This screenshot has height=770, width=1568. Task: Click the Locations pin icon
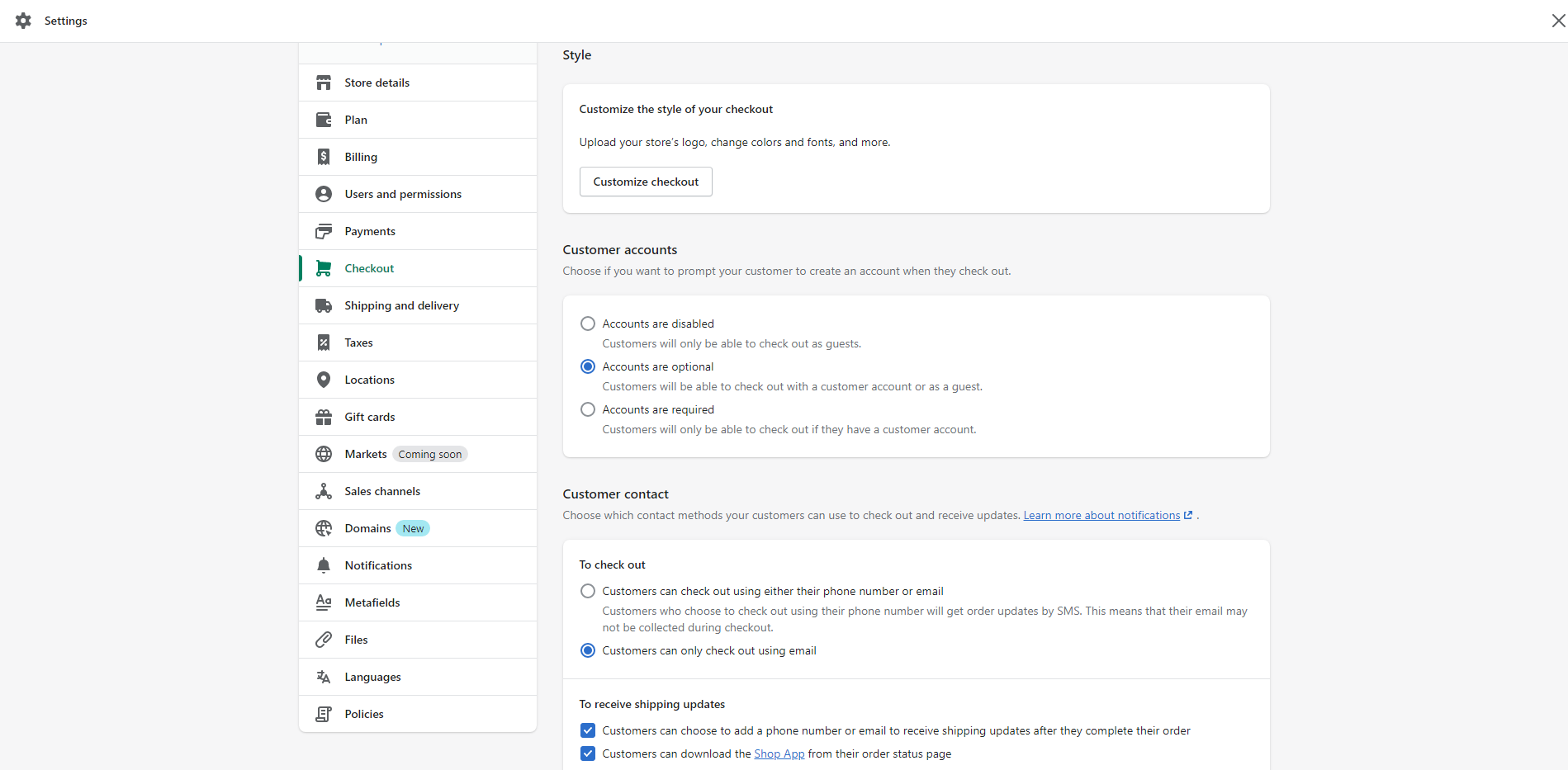click(x=324, y=380)
